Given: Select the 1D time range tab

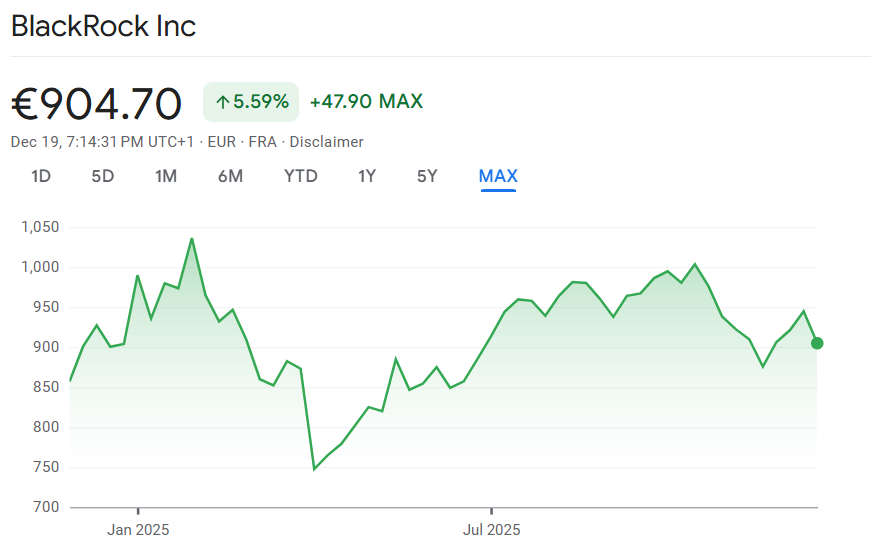Looking at the screenshot, I should pos(41,177).
